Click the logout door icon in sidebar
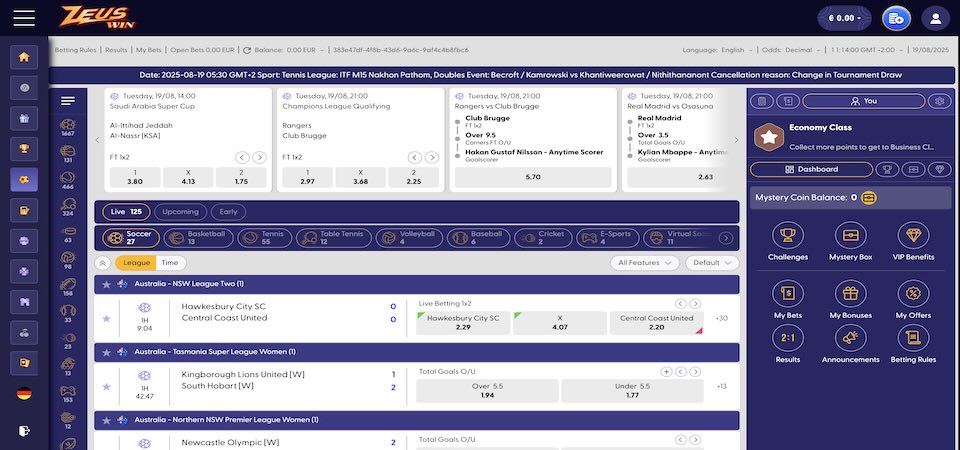This screenshot has width=960, height=450. tap(24, 430)
